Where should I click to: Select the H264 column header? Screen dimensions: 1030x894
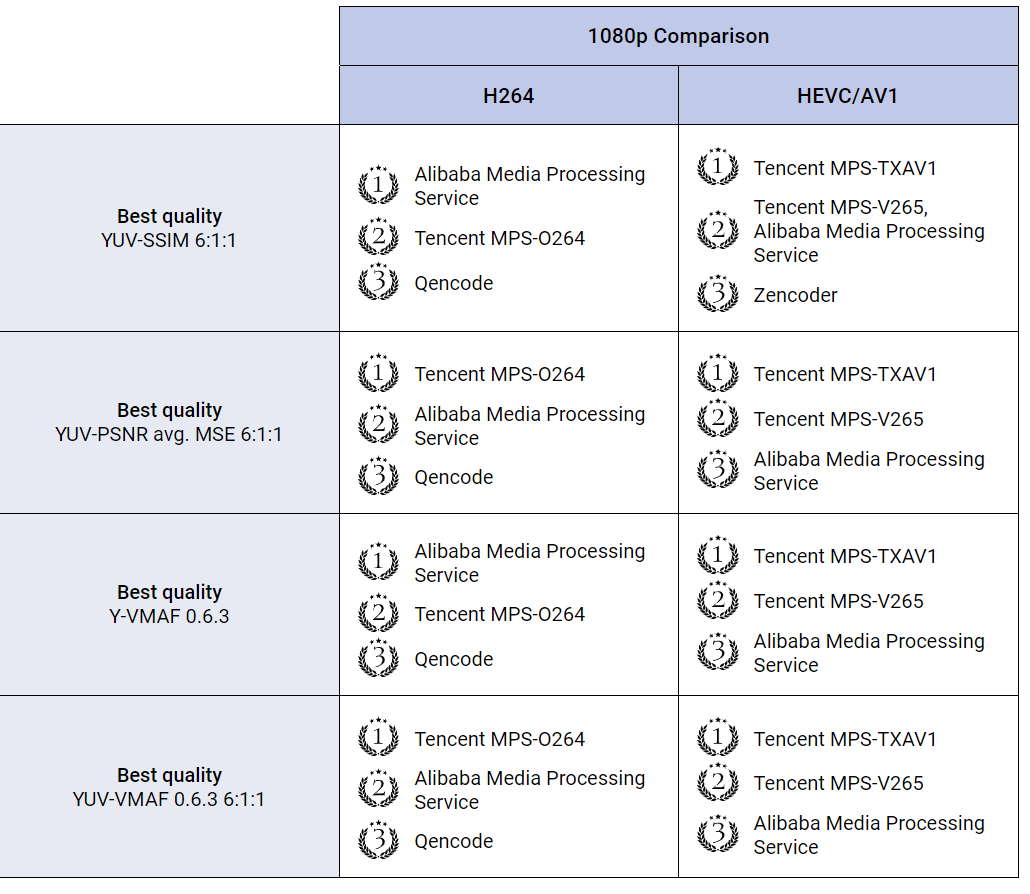[508, 96]
